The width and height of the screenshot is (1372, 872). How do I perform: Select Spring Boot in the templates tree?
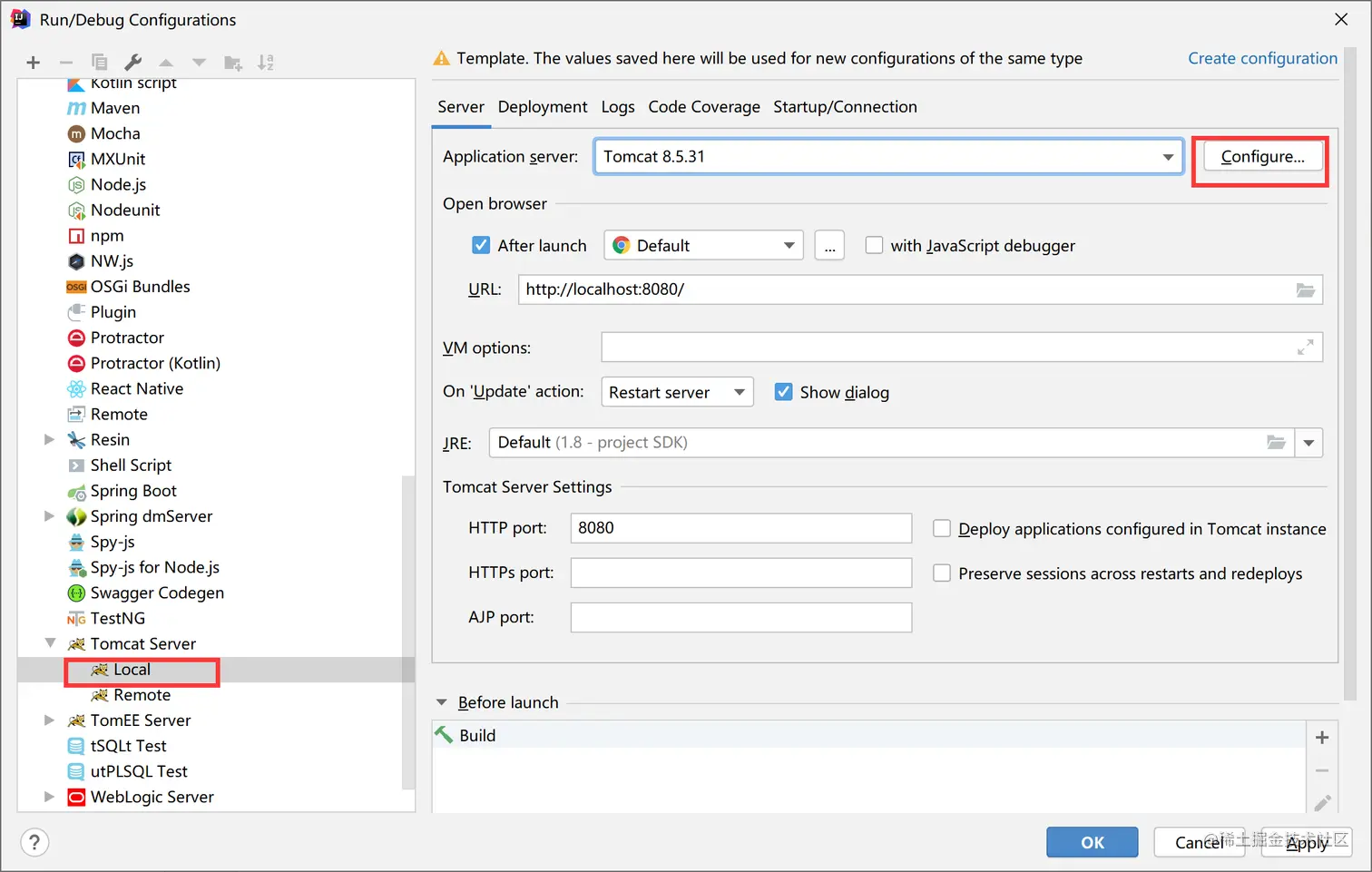point(133,491)
